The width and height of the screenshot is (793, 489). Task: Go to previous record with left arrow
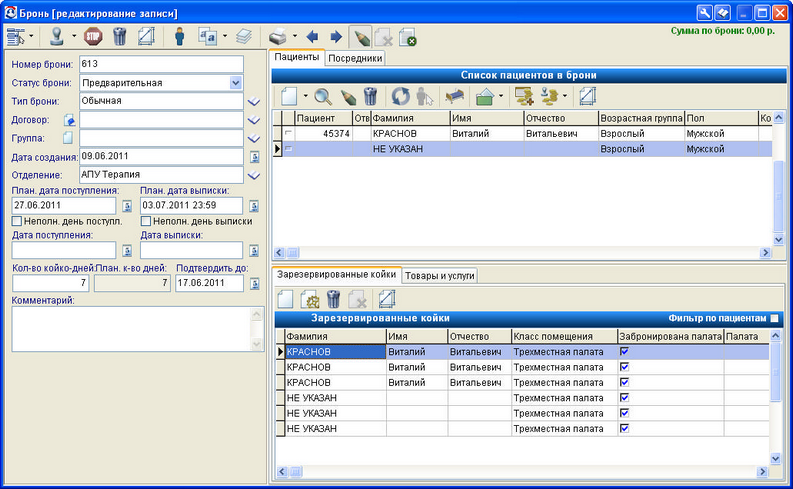(312, 36)
